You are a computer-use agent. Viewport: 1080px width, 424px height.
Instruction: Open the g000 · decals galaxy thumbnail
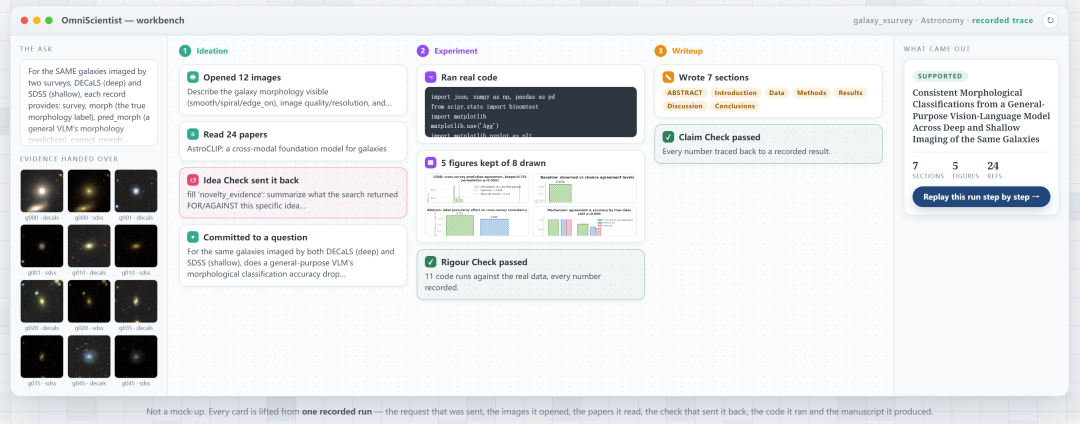point(41,191)
